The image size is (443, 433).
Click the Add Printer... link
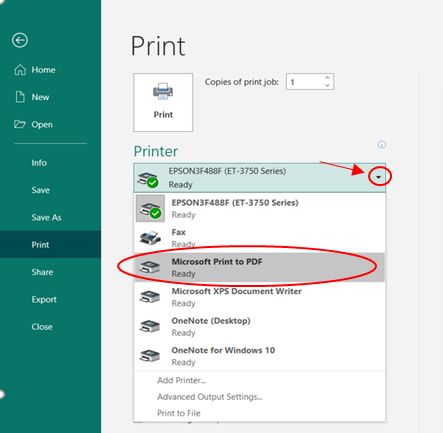(182, 380)
